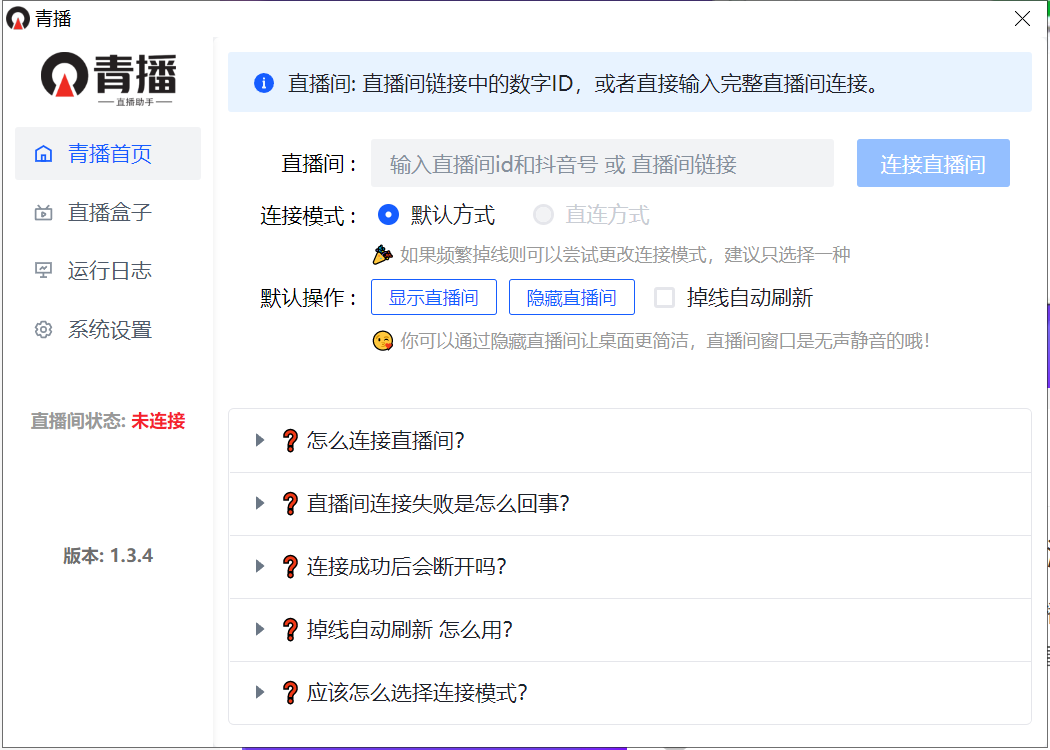1050x750 pixels.
Task: Click the small 青播 title bar icon
Action: tap(18, 18)
